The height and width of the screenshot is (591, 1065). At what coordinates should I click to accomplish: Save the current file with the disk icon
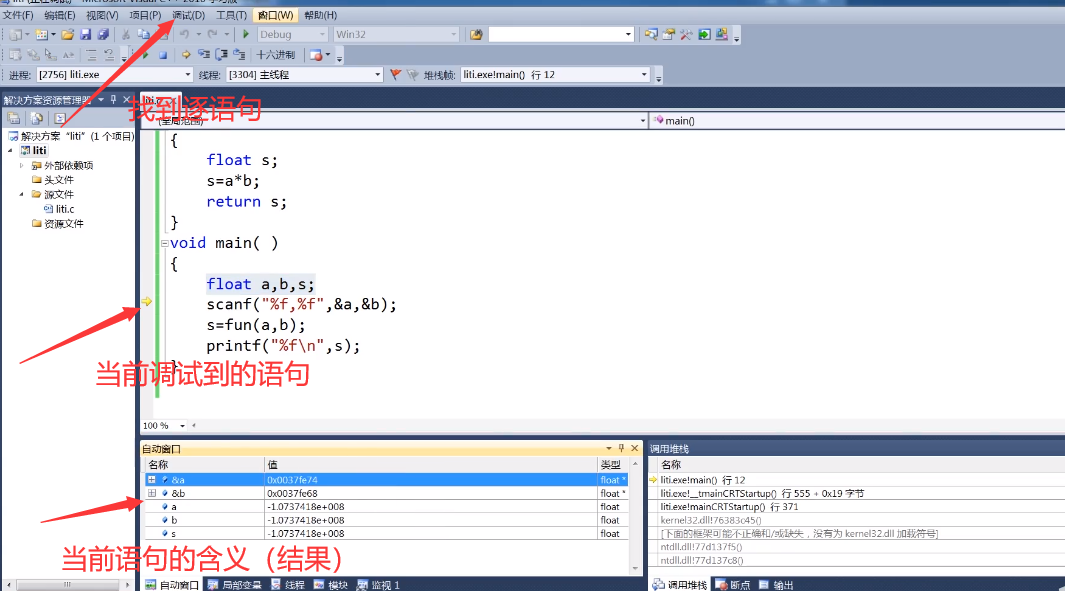pyautogui.click(x=86, y=34)
